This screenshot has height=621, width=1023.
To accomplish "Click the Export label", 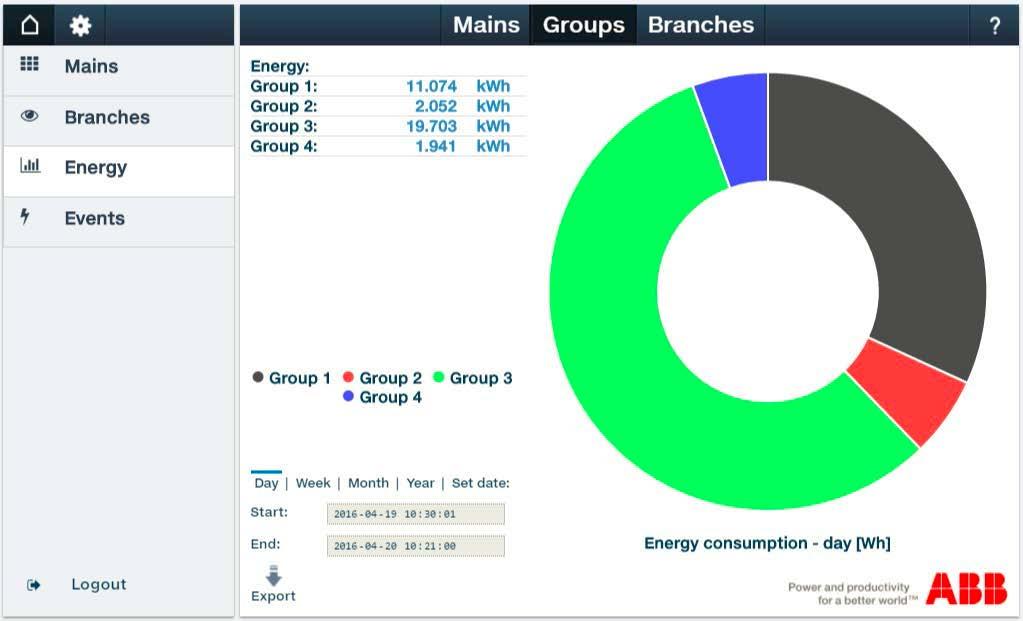I will [x=273, y=596].
